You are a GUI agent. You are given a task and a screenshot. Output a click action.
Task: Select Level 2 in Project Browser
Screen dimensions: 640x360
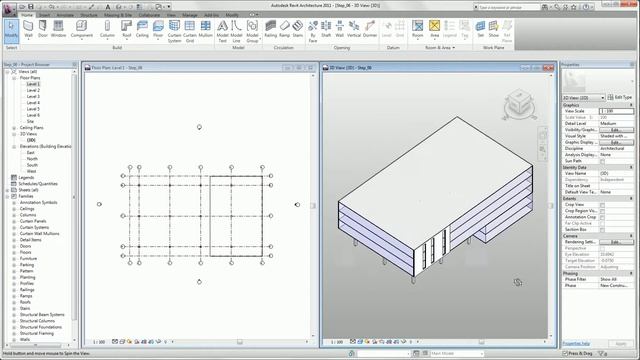tap(33, 90)
